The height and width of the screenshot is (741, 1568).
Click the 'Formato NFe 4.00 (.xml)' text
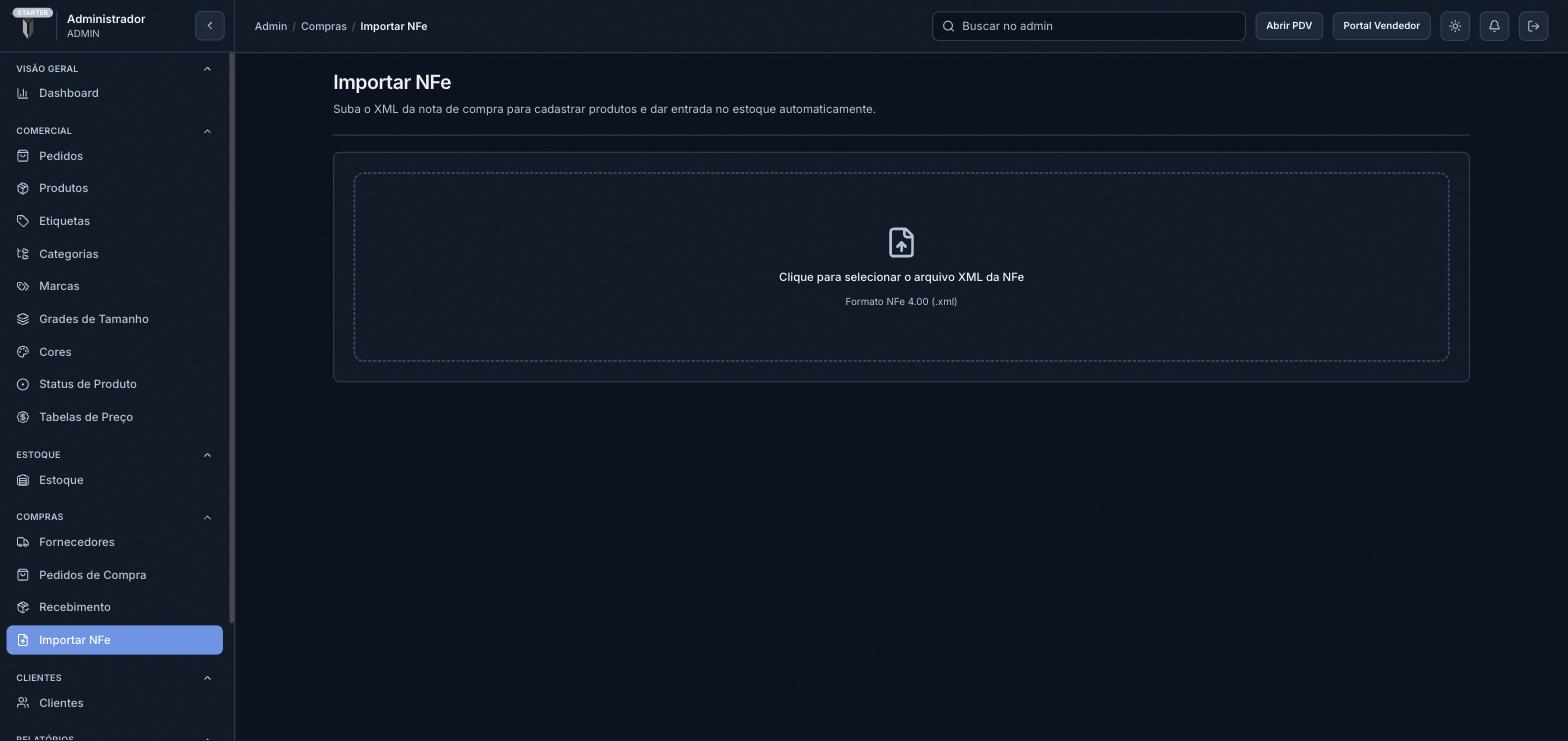(x=901, y=302)
